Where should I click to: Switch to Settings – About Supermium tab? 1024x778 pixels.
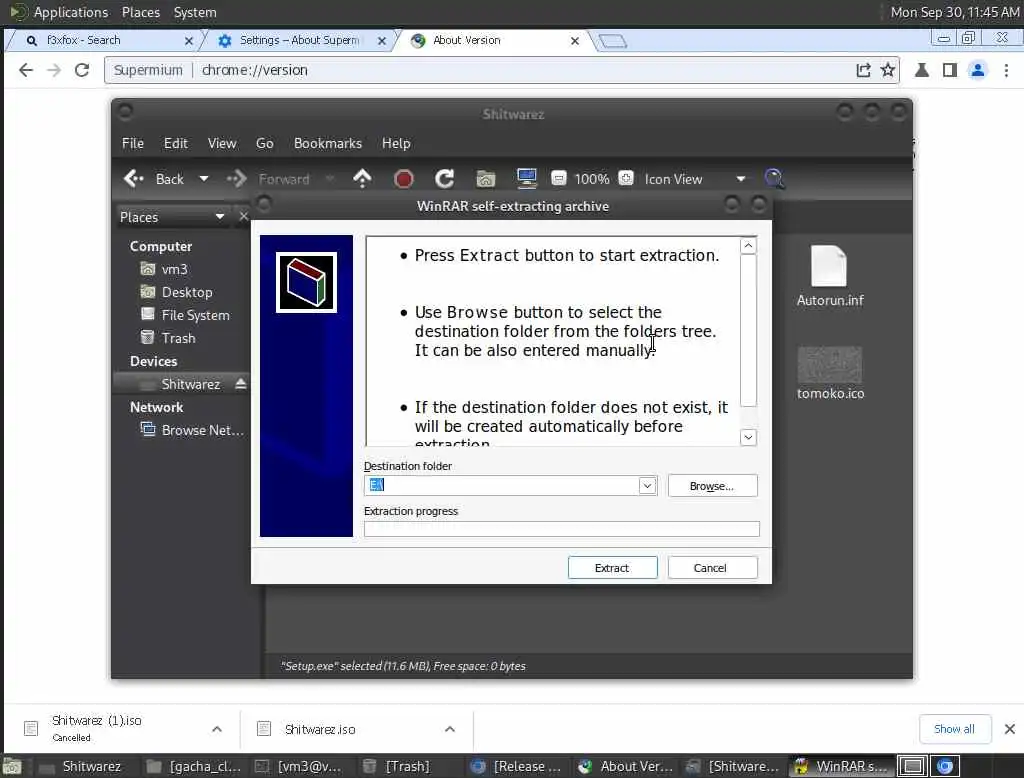point(299,41)
